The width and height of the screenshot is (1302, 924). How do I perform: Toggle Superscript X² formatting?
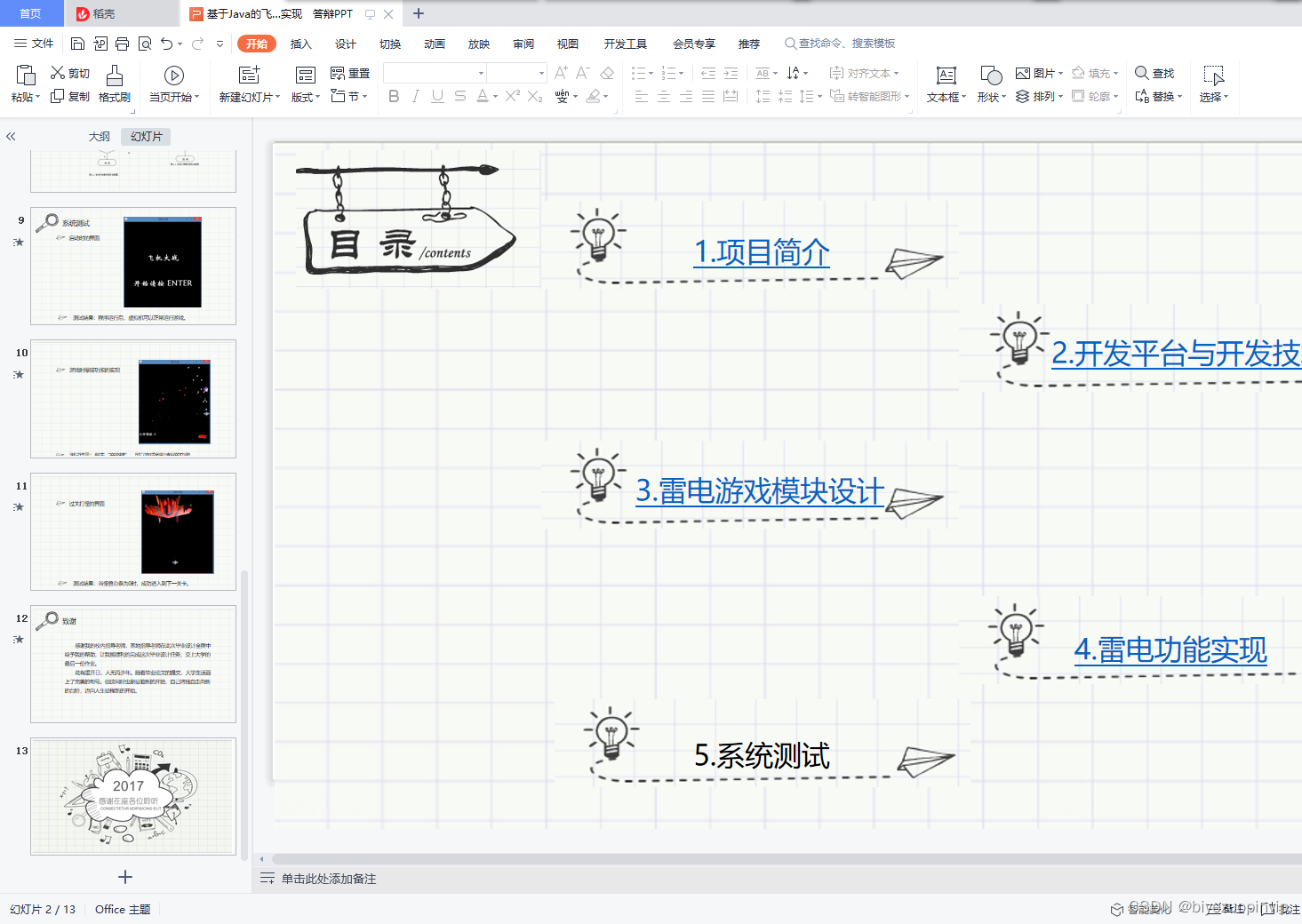tap(513, 96)
